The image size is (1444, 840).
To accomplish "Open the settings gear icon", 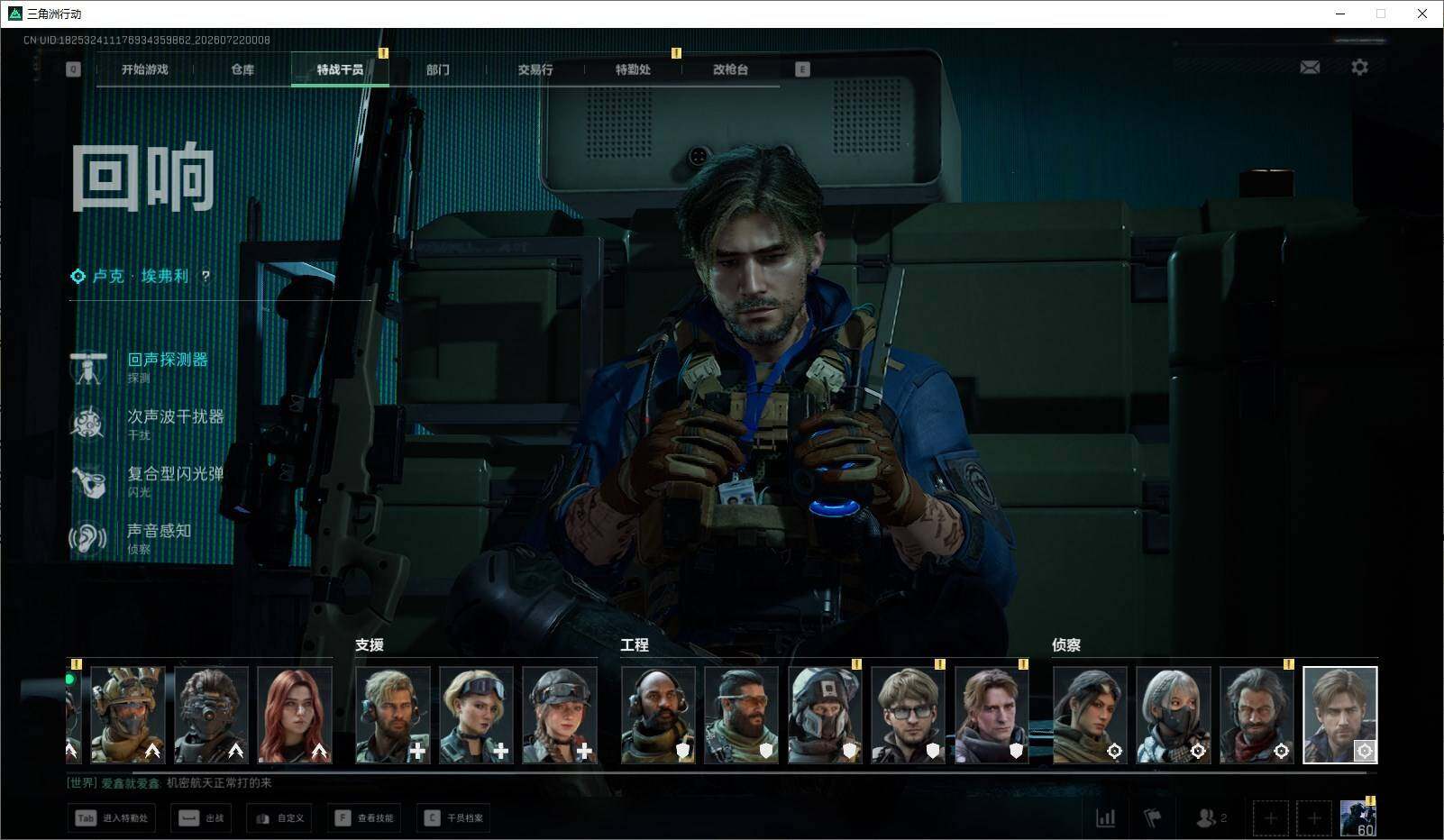I will pos(1359,68).
